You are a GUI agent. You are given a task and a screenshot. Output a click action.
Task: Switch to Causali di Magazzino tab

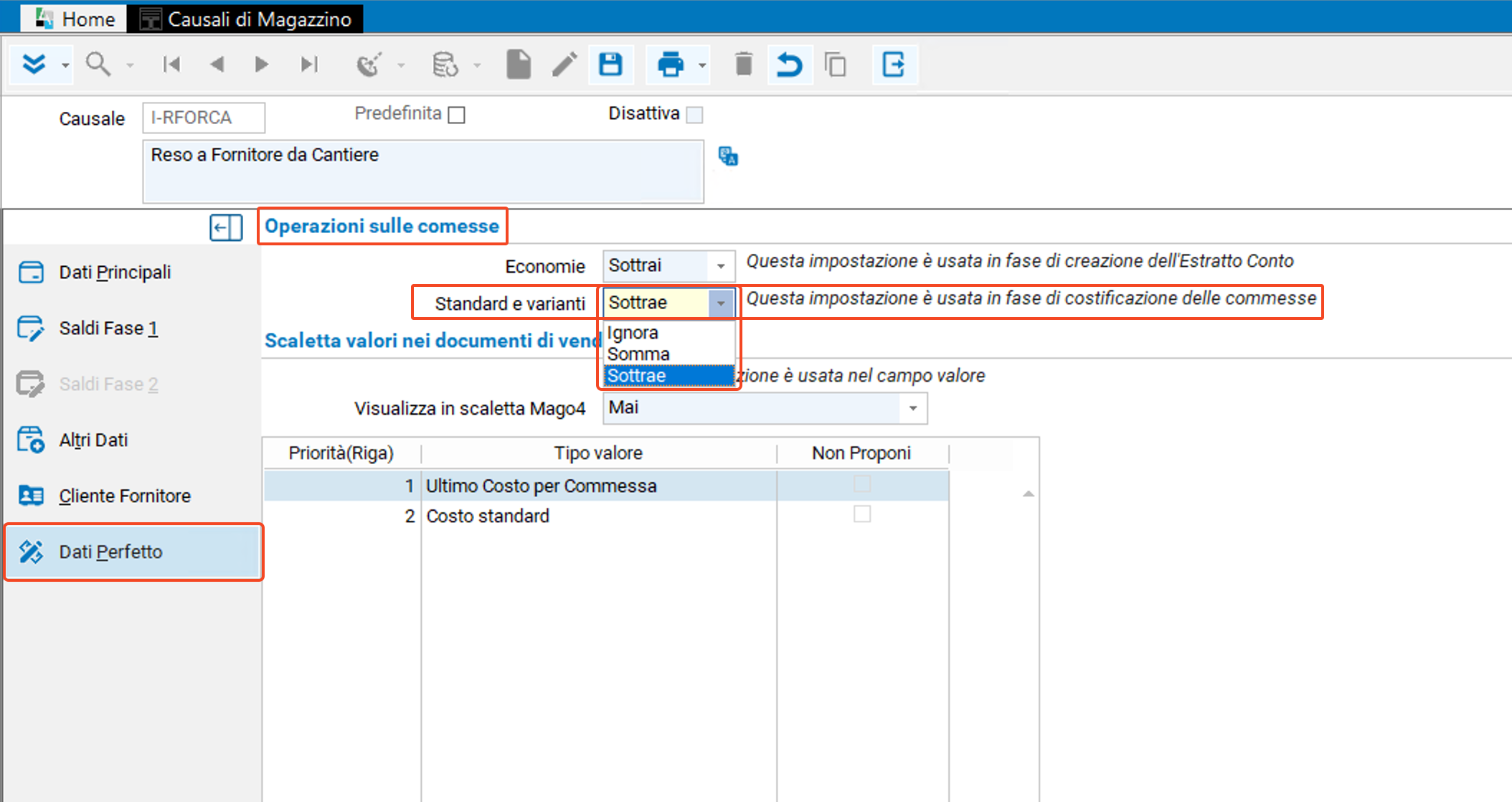(x=245, y=19)
